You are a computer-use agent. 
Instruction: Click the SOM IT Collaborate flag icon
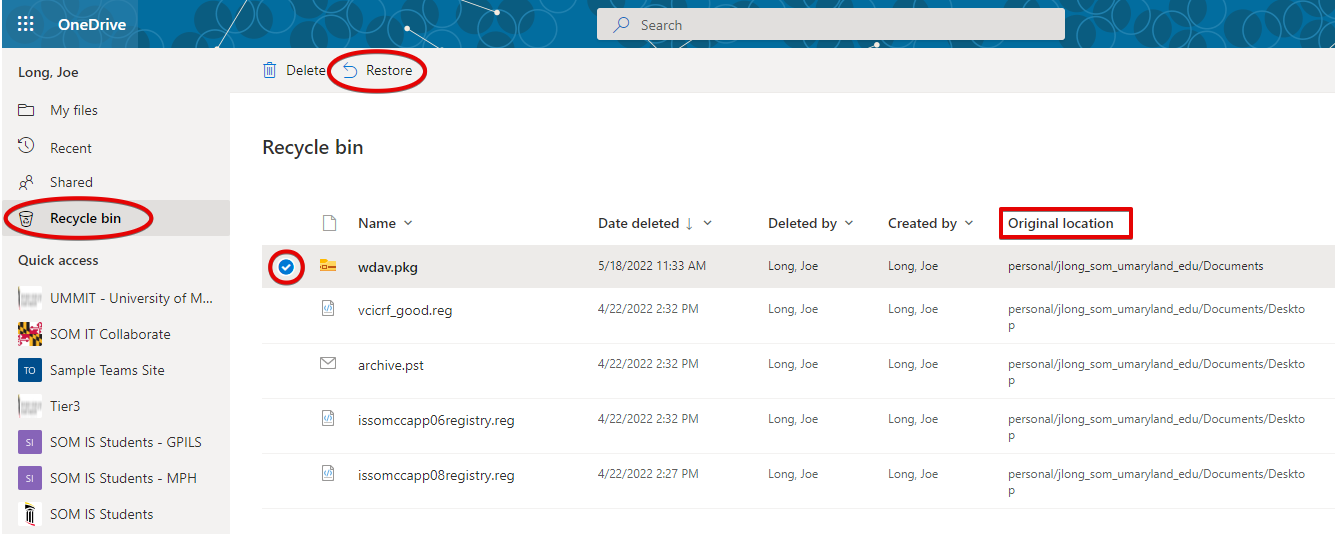(x=30, y=334)
